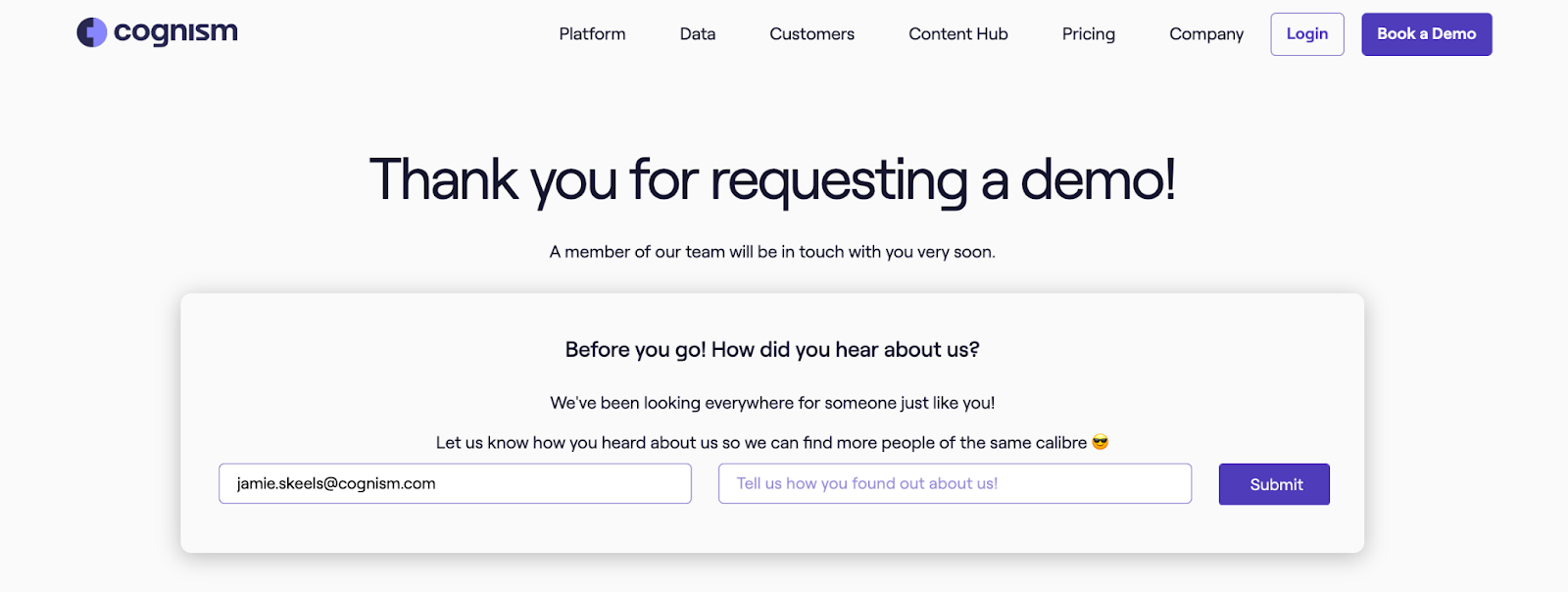Open the Content Hub menu
This screenshot has width=1568, height=592.
click(x=958, y=34)
